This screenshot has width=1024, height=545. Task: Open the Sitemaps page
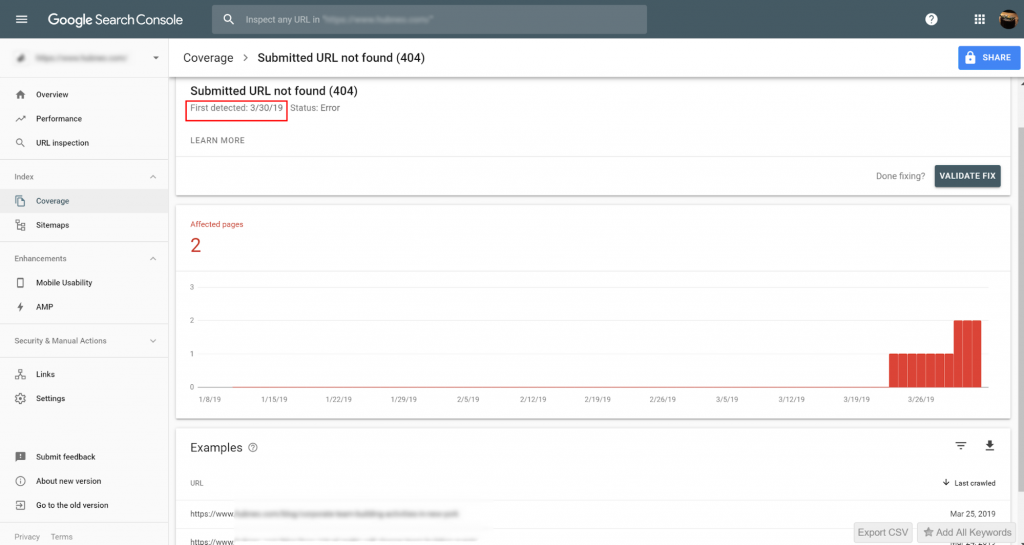(x=52, y=225)
